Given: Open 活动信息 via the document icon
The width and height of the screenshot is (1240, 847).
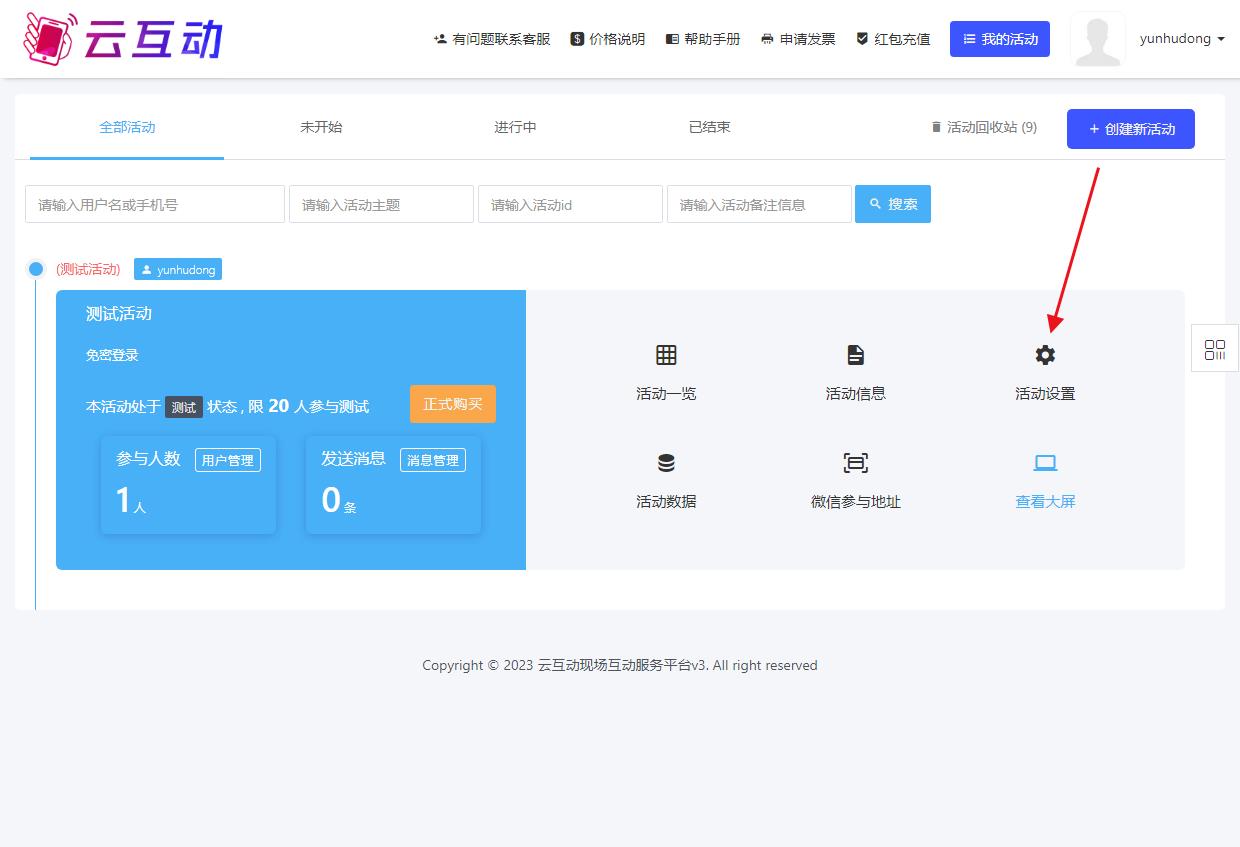Looking at the screenshot, I should coord(855,355).
